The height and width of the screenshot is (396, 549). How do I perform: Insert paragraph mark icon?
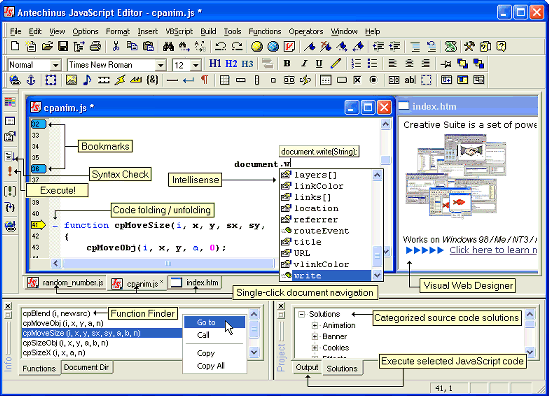[204, 80]
